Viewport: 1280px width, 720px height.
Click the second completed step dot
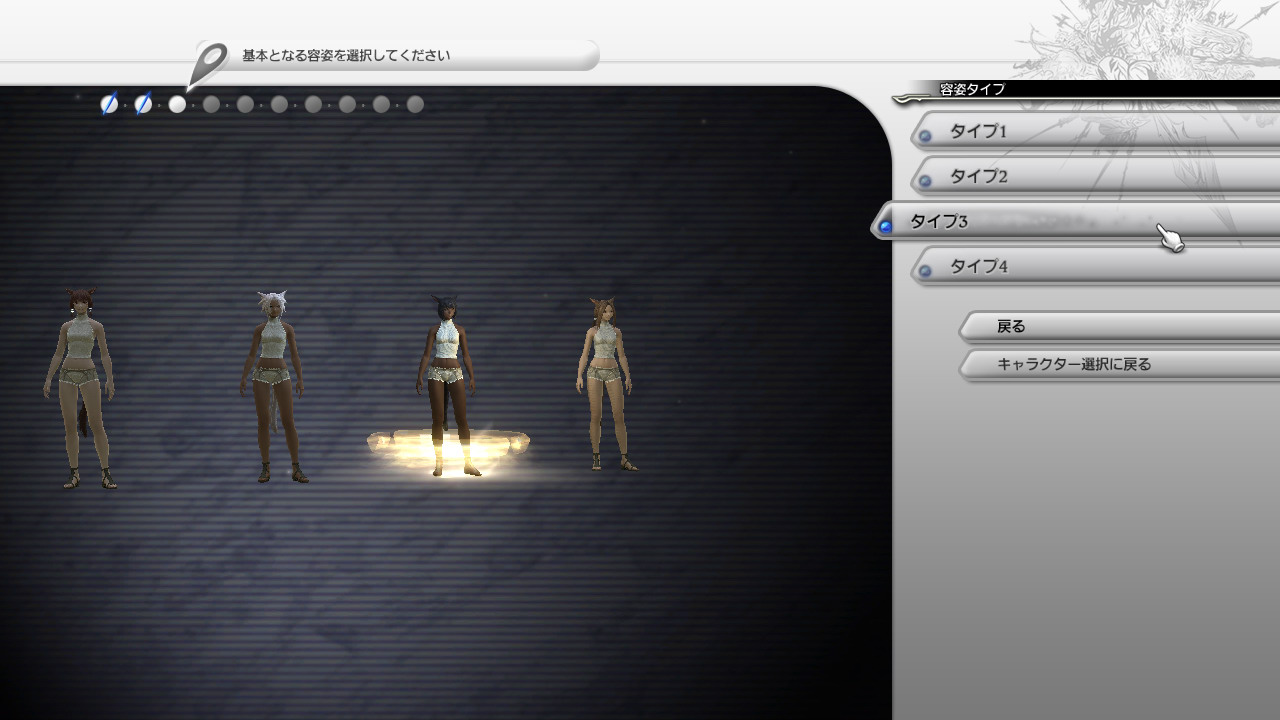pyautogui.click(x=143, y=104)
